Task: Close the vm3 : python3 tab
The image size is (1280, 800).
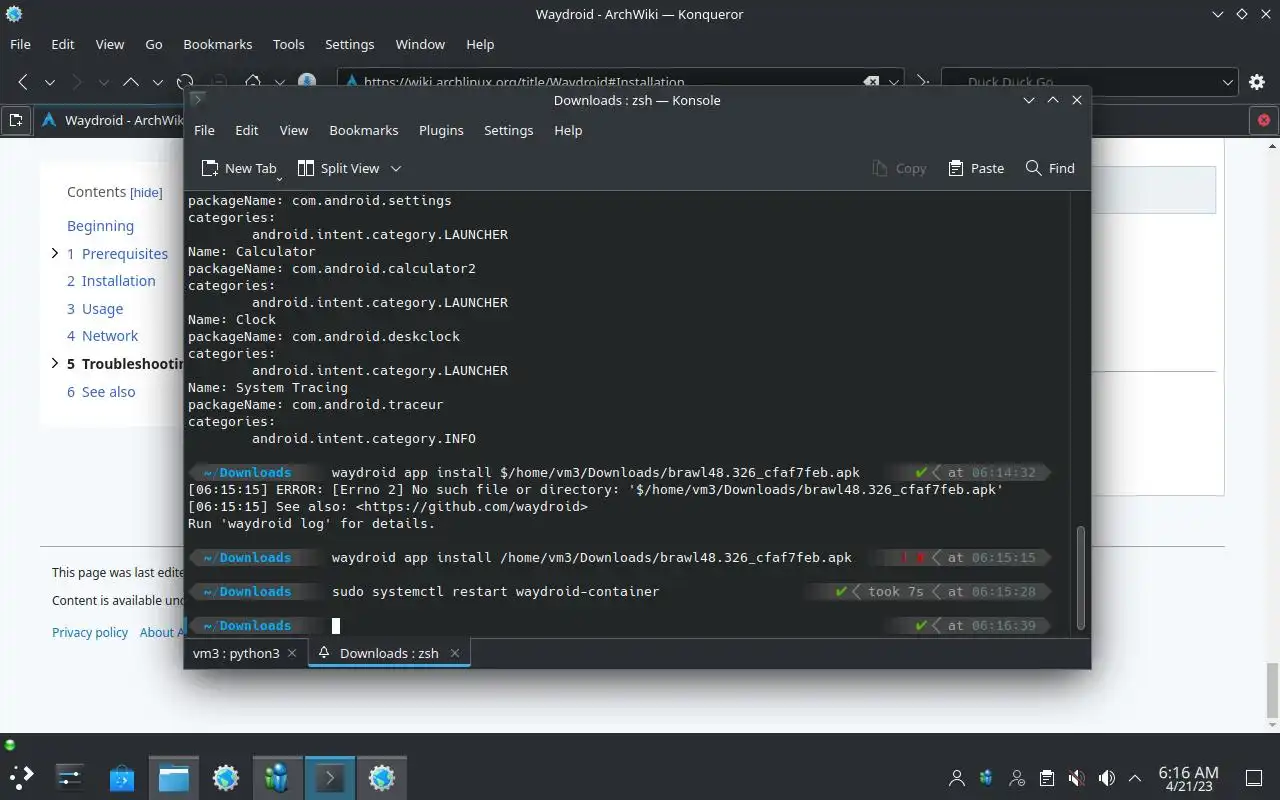Action: click(x=292, y=653)
